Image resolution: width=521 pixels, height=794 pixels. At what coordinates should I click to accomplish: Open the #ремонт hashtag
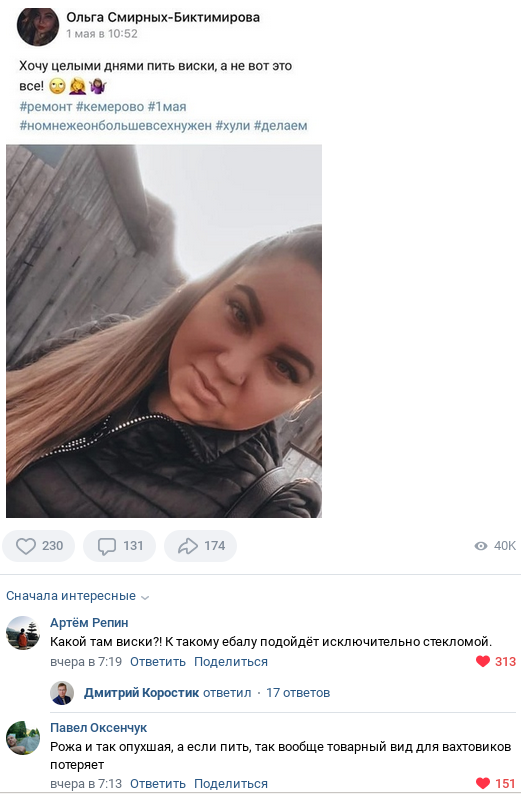pyautogui.click(x=46, y=107)
